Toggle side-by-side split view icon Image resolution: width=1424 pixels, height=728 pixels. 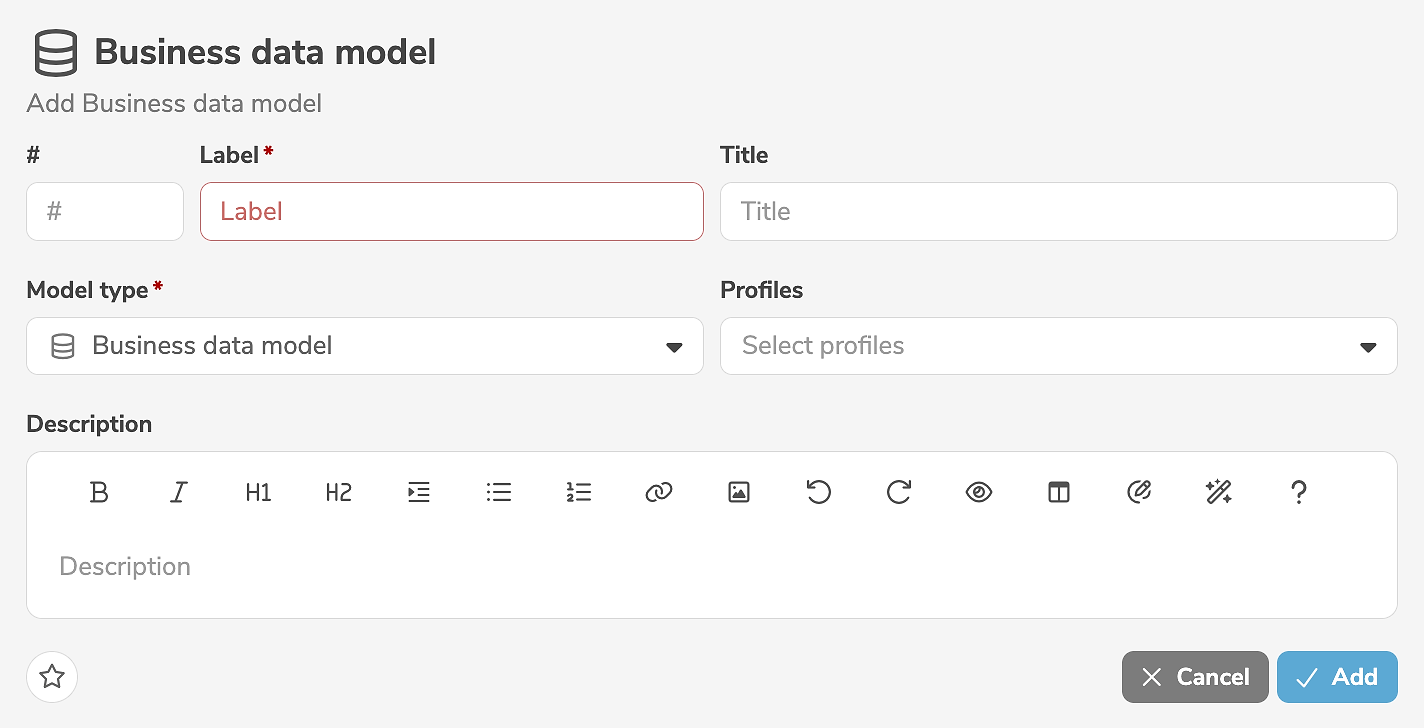point(1059,492)
